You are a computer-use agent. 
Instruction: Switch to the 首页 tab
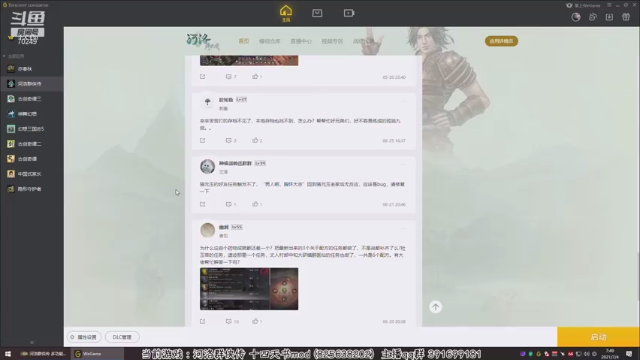coord(244,41)
